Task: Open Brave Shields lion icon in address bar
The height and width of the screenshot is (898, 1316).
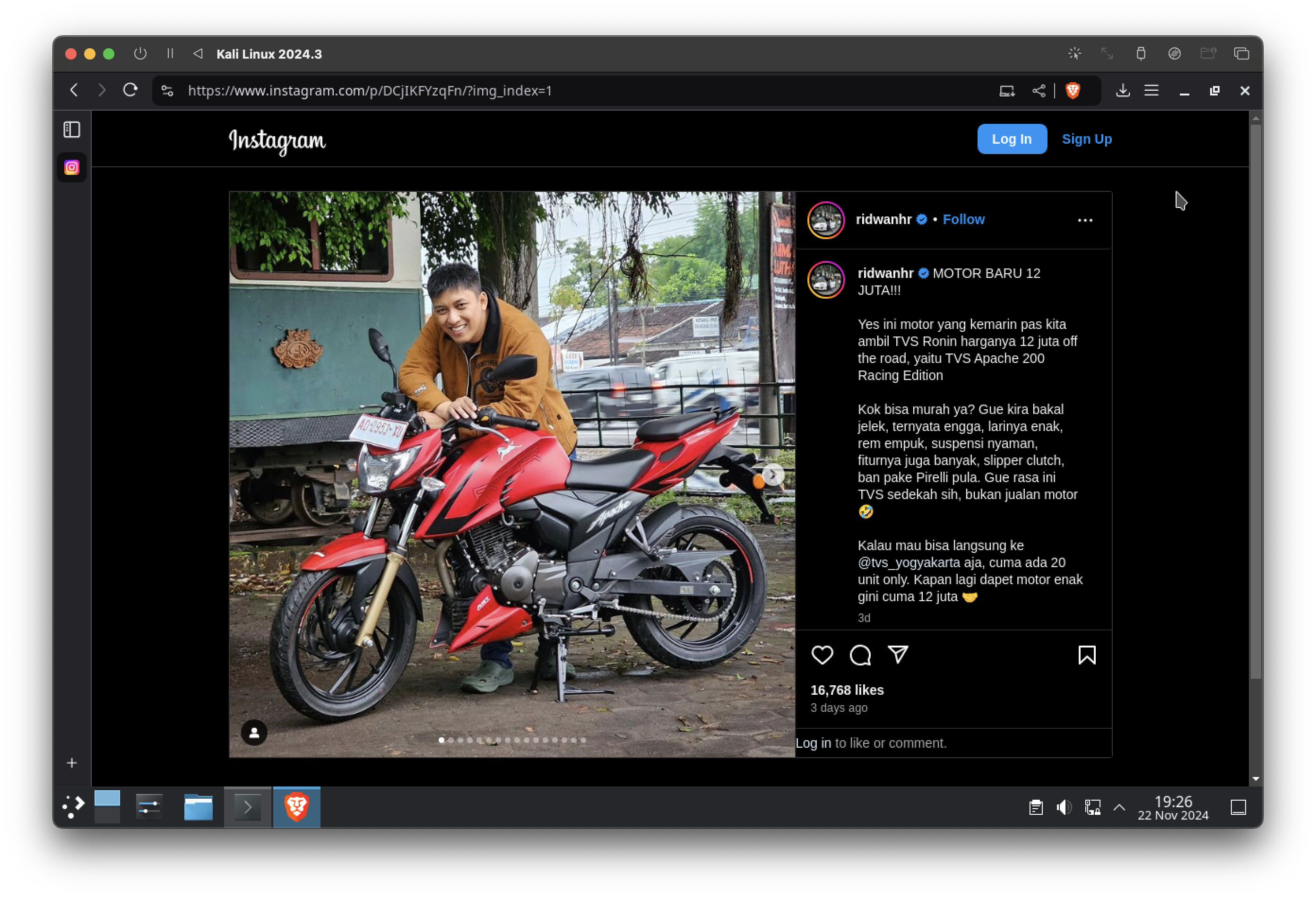Action: pyautogui.click(x=1073, y=91)
